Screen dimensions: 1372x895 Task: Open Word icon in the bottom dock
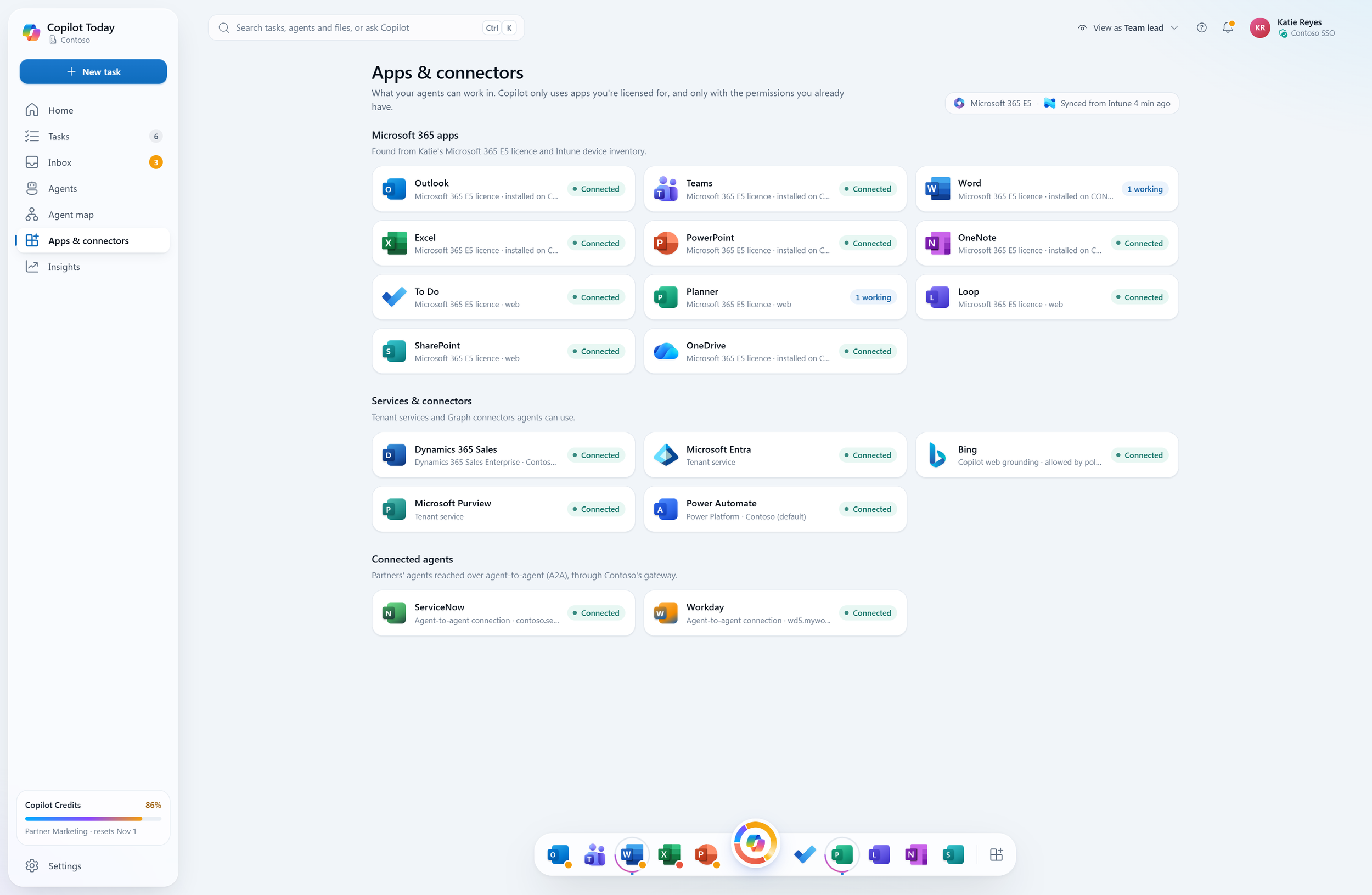[x=632, y=854]
